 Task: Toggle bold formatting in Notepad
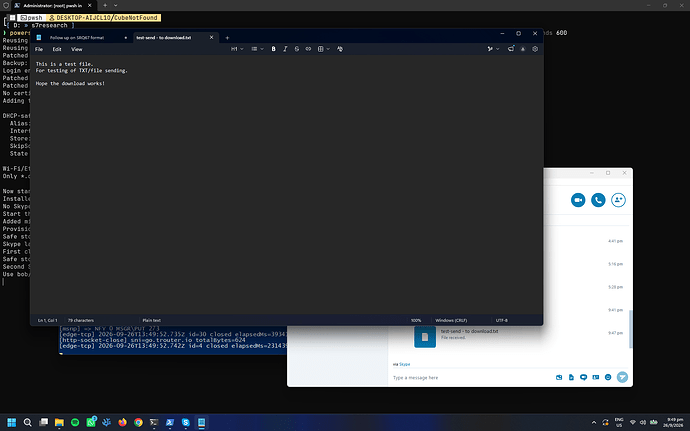273,49
